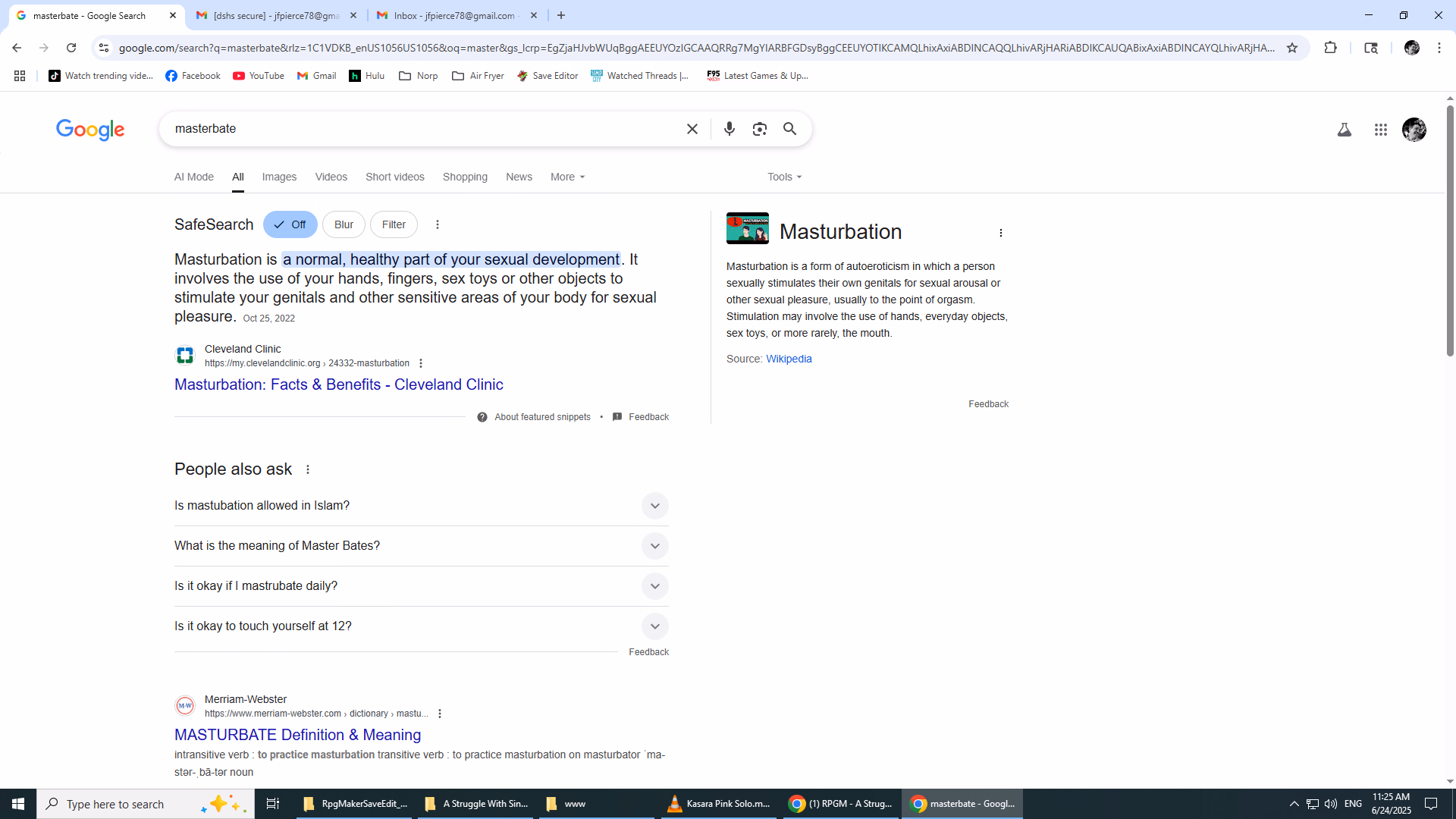
Task: Open Merriam-Webster result options dots
Action: tap(440, 714)
